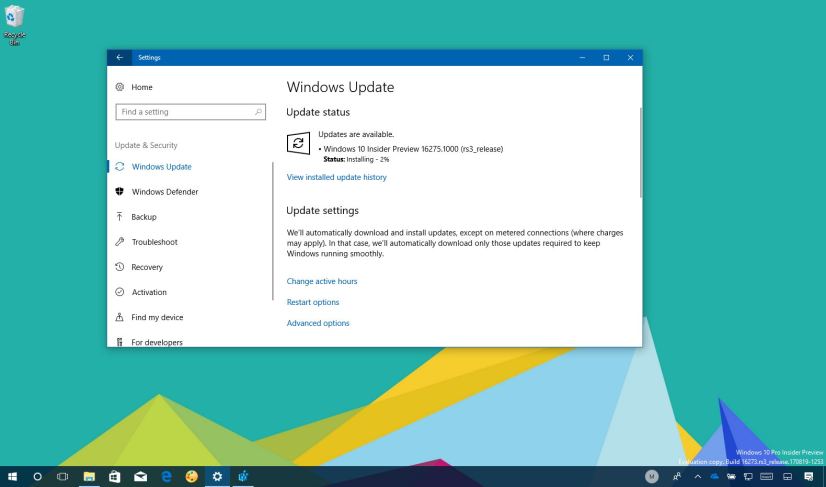Open Advanced options link
This screenshot has height=487, width=826.
click(318, 323)
